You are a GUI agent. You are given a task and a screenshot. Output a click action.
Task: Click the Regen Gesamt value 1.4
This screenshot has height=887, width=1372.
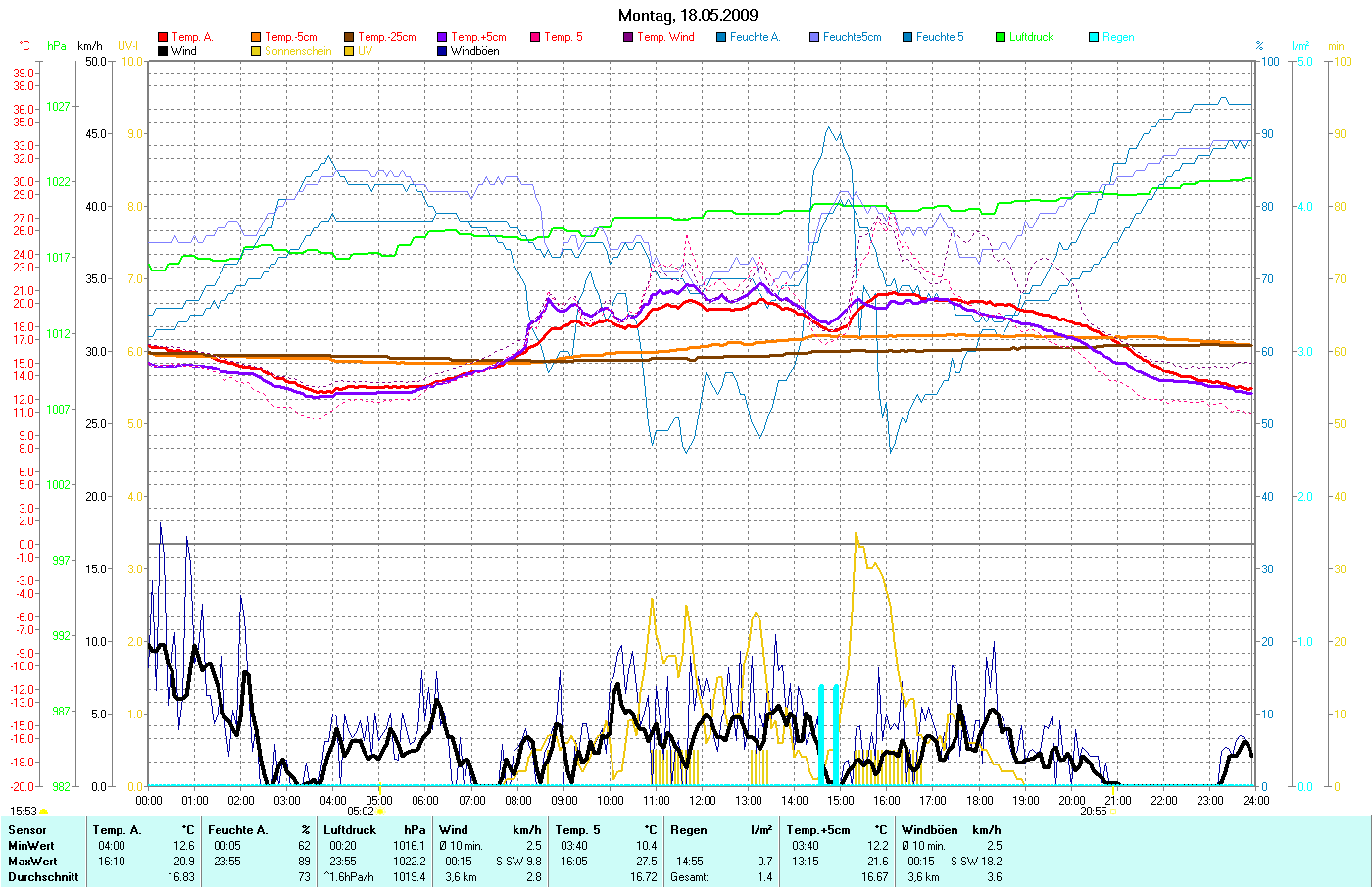(764, 877)
